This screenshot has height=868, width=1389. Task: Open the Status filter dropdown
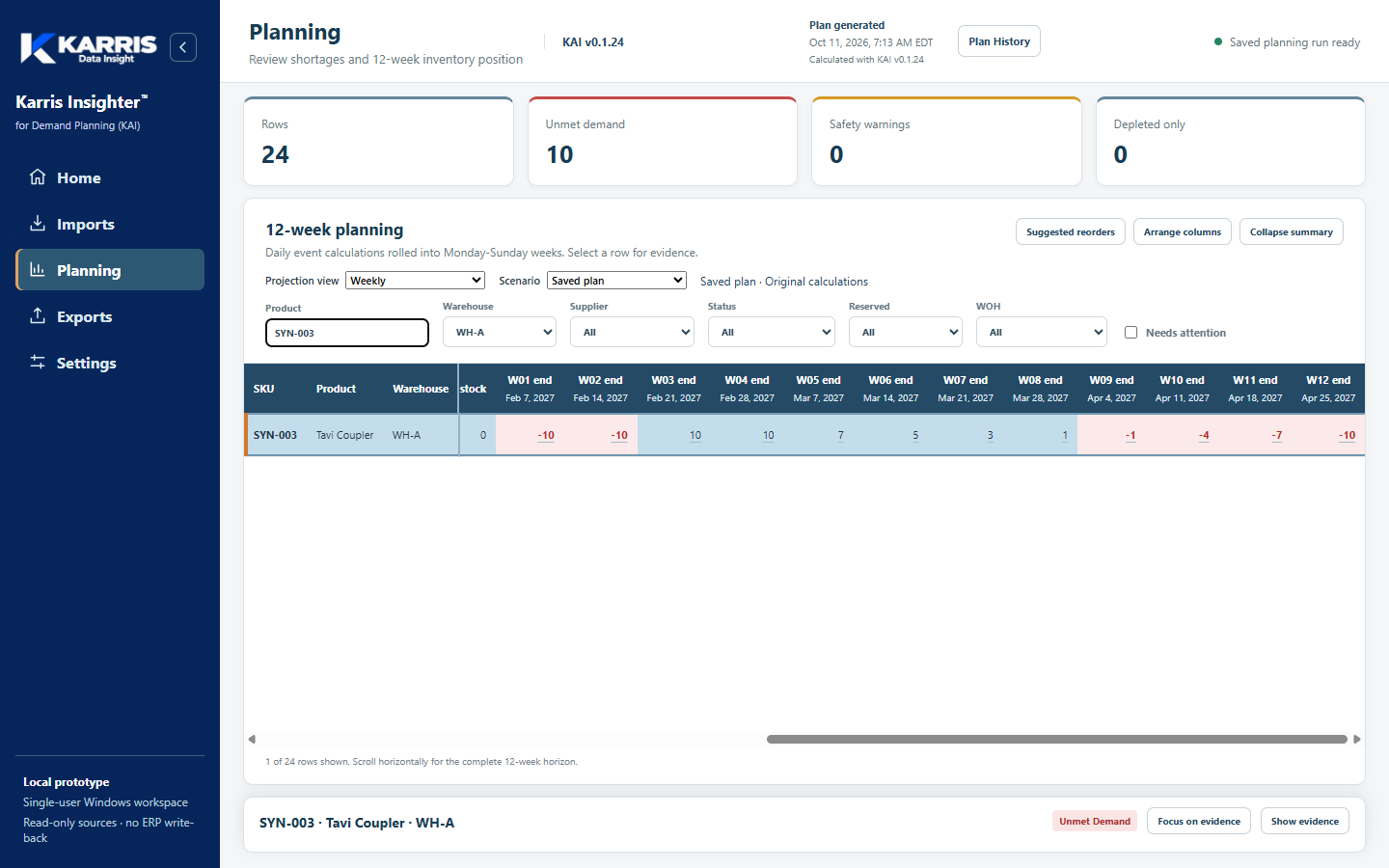point(772,332)
